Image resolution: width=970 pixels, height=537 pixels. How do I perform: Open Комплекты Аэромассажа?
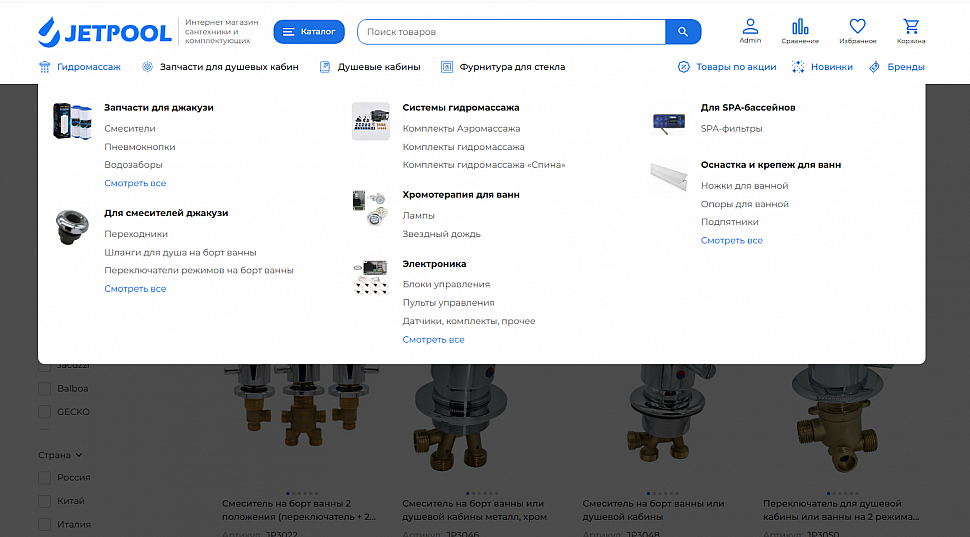click(x=461, y=129)
